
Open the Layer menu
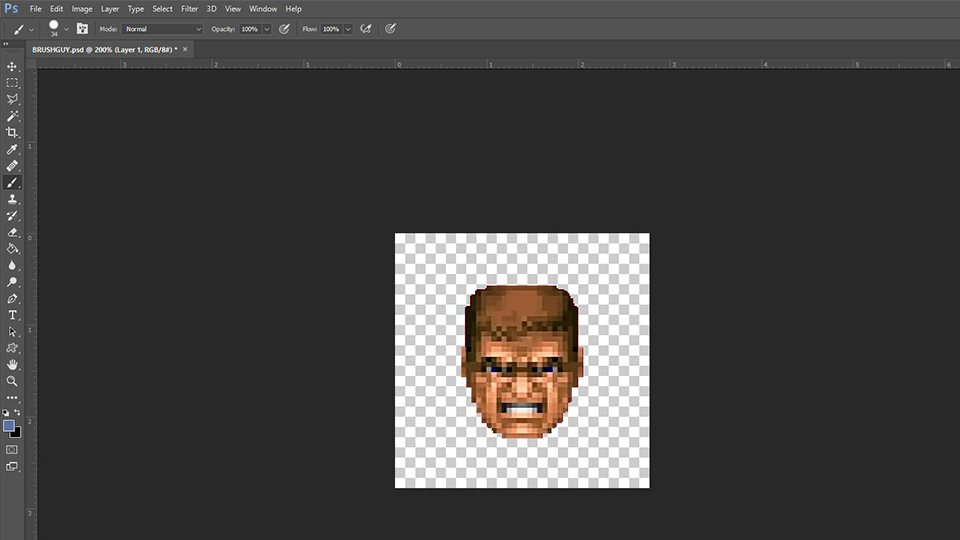(110, 9)
